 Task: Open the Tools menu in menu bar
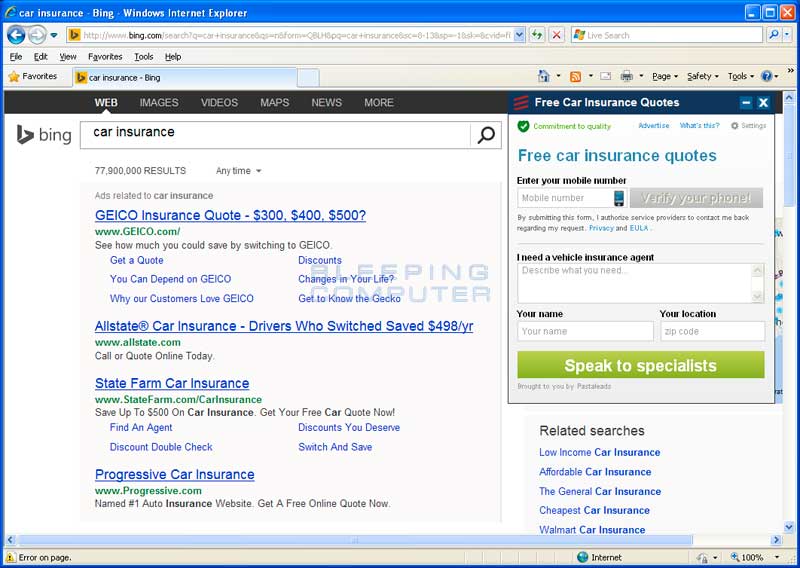coord(143,57)
